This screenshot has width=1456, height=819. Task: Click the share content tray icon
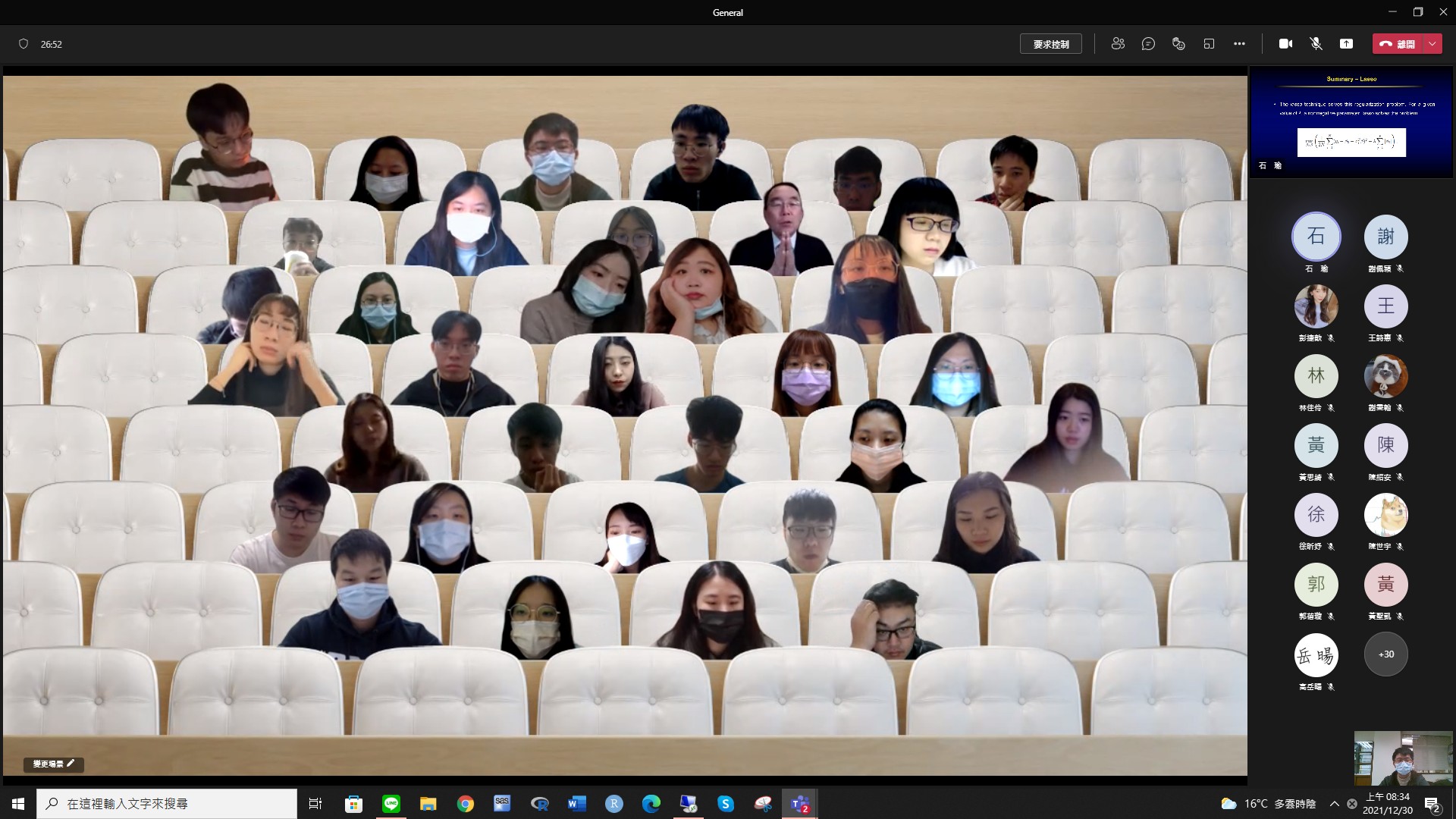point(1346,44)
